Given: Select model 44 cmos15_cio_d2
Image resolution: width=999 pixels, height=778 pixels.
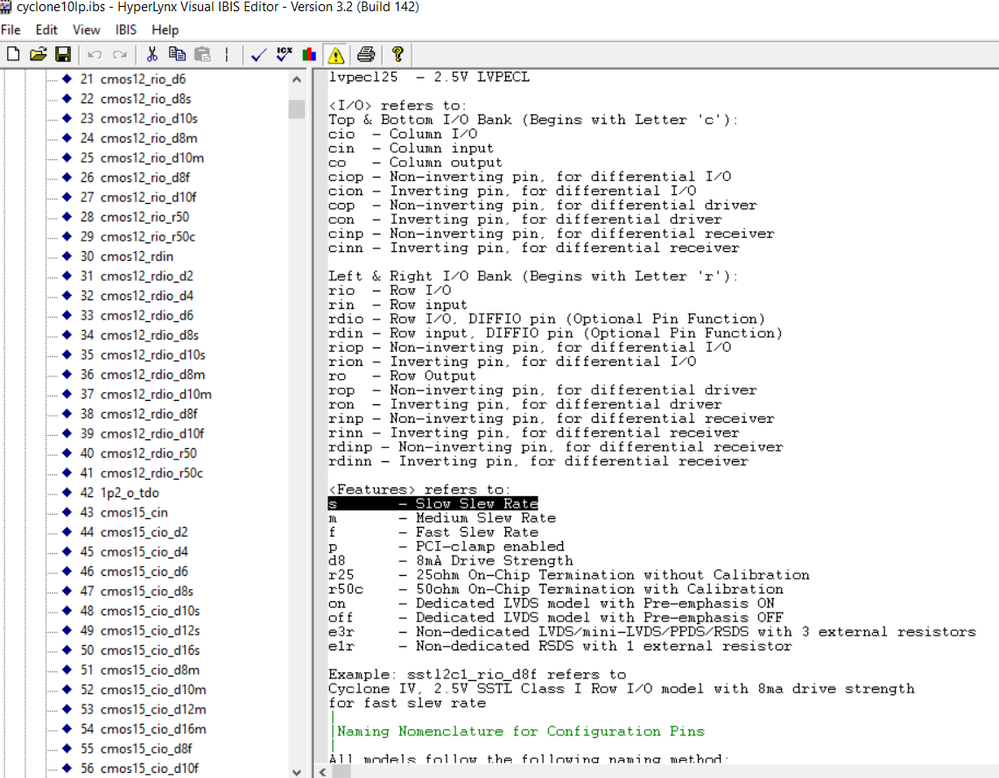Looking at the screenshot, I should (134, 532).
